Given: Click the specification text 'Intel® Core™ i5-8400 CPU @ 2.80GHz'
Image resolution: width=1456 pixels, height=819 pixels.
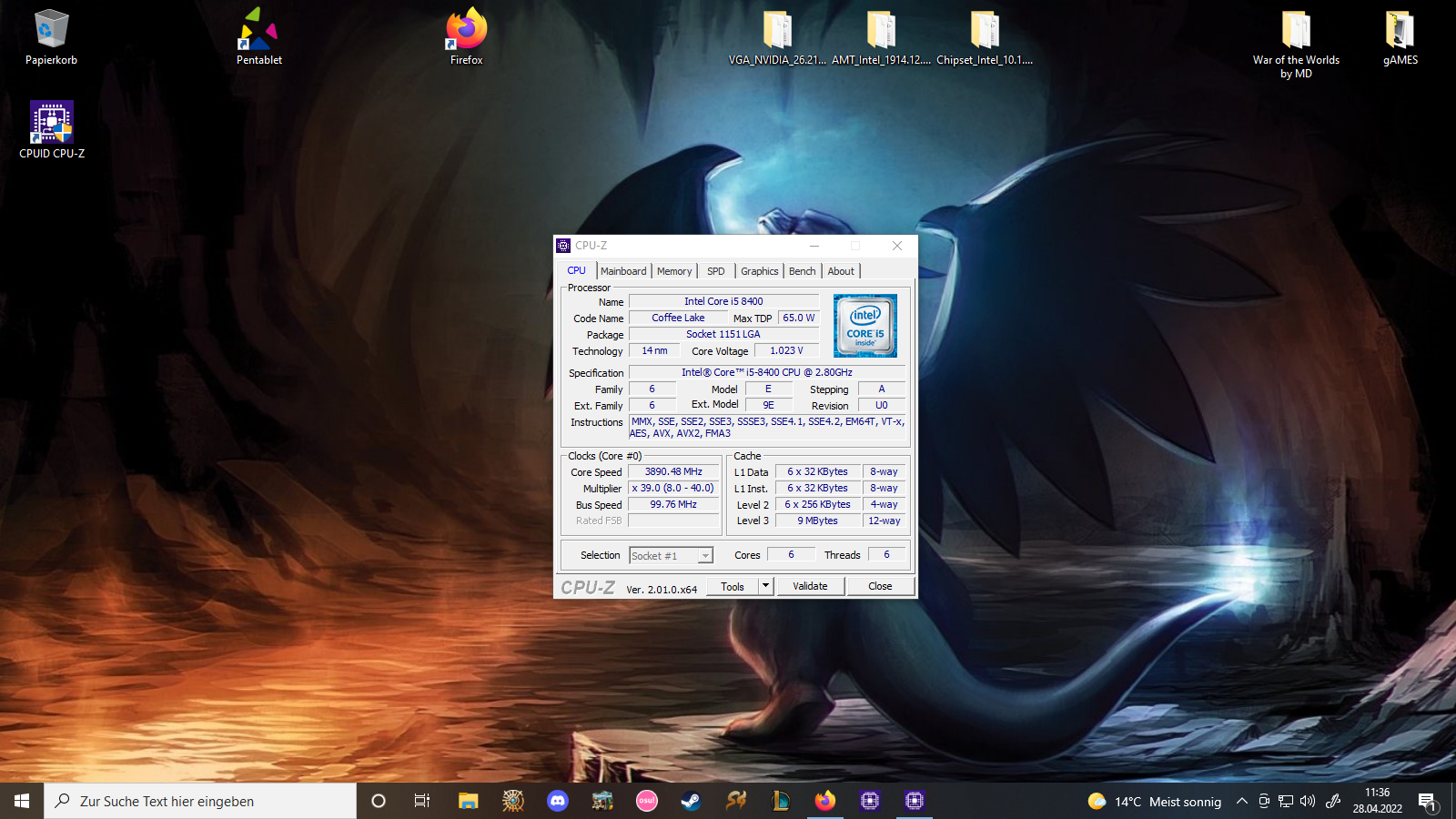Looking at the screenshot, I should point(767,372).
